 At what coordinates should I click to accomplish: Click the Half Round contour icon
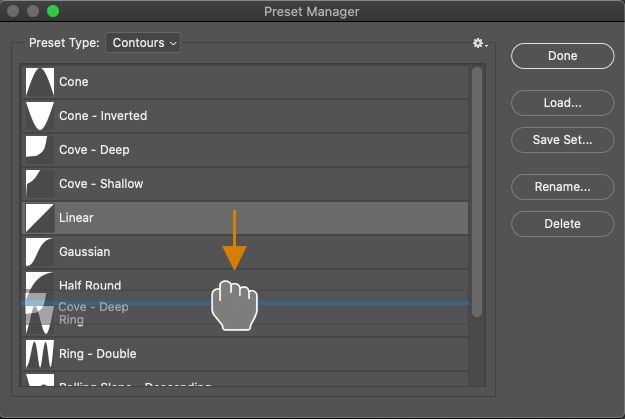point(39,284)
